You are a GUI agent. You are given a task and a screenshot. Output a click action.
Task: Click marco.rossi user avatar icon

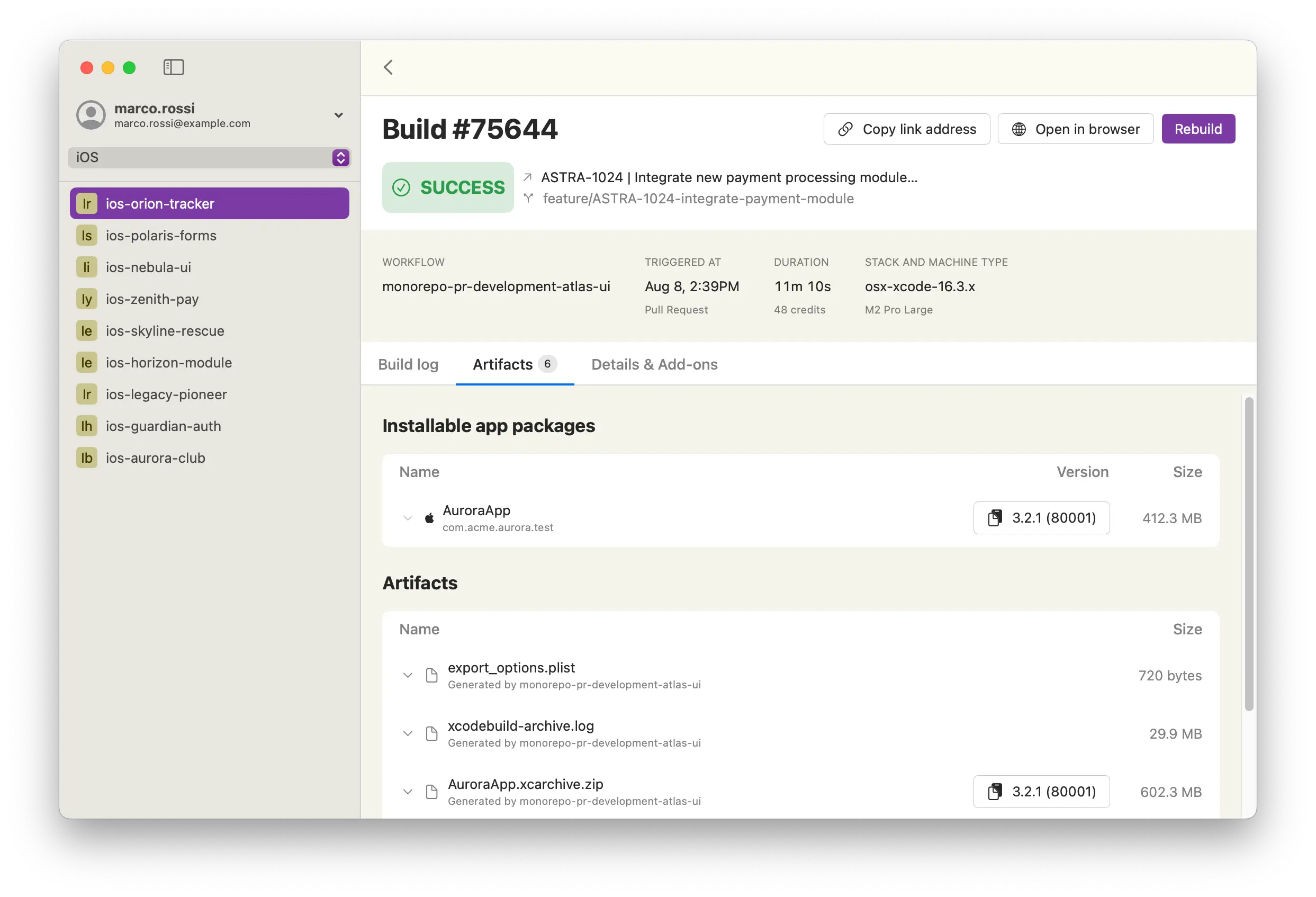91,115
